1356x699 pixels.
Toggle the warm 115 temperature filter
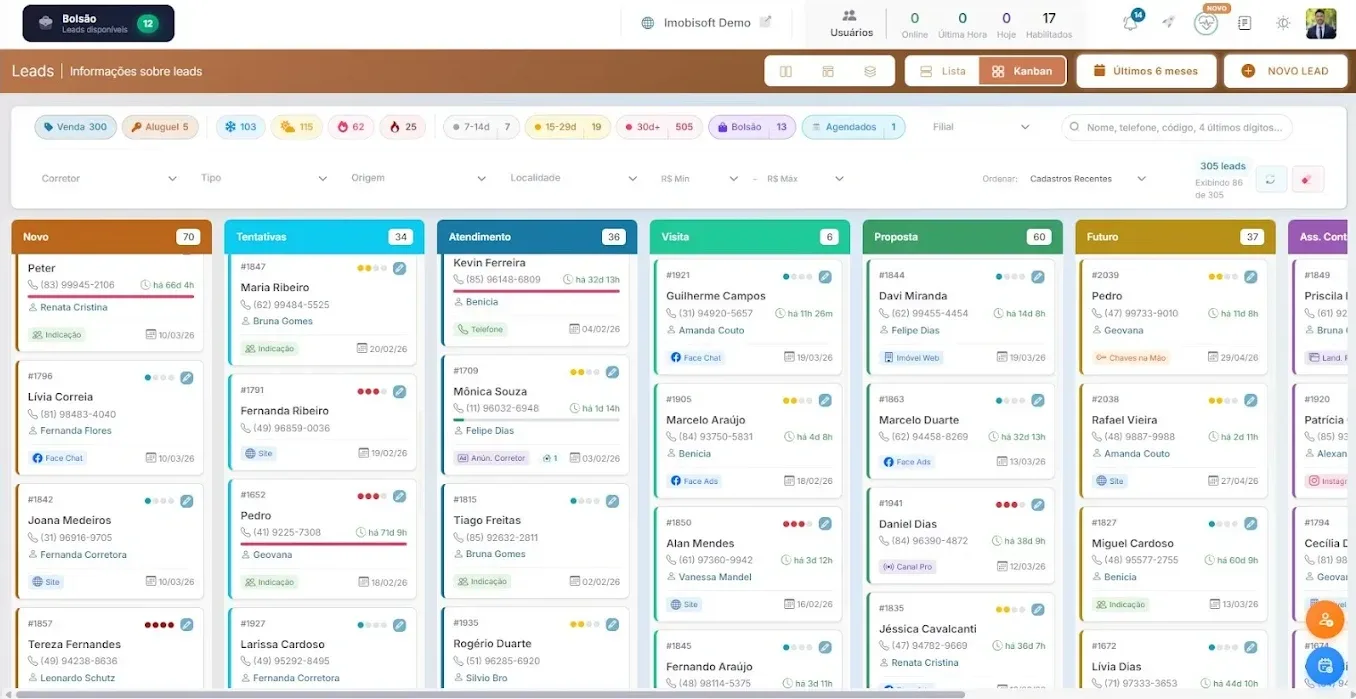pos(297,127)
